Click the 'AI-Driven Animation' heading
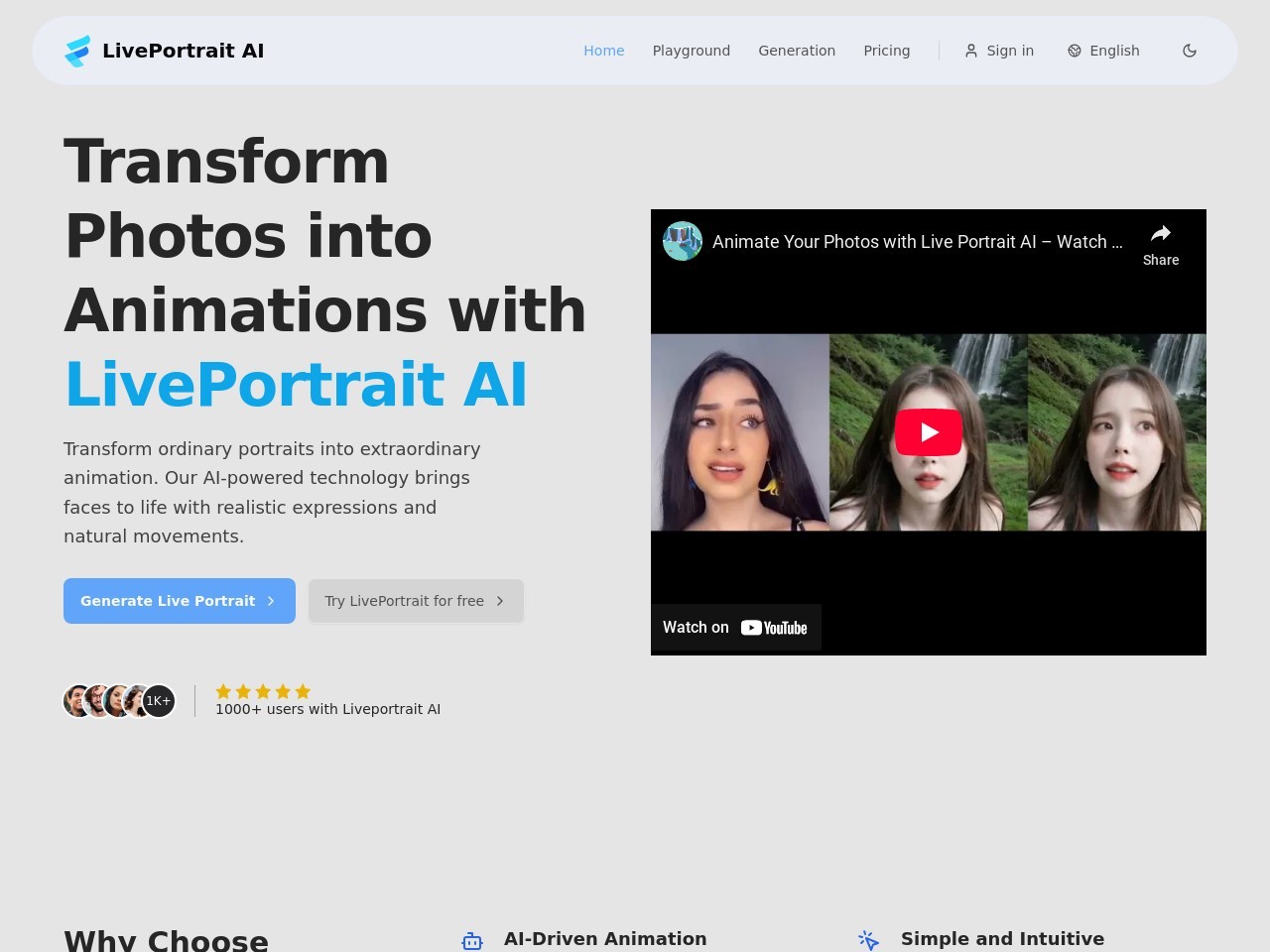The height and width of the screenshot is (952, 1270). coord(605,939)
